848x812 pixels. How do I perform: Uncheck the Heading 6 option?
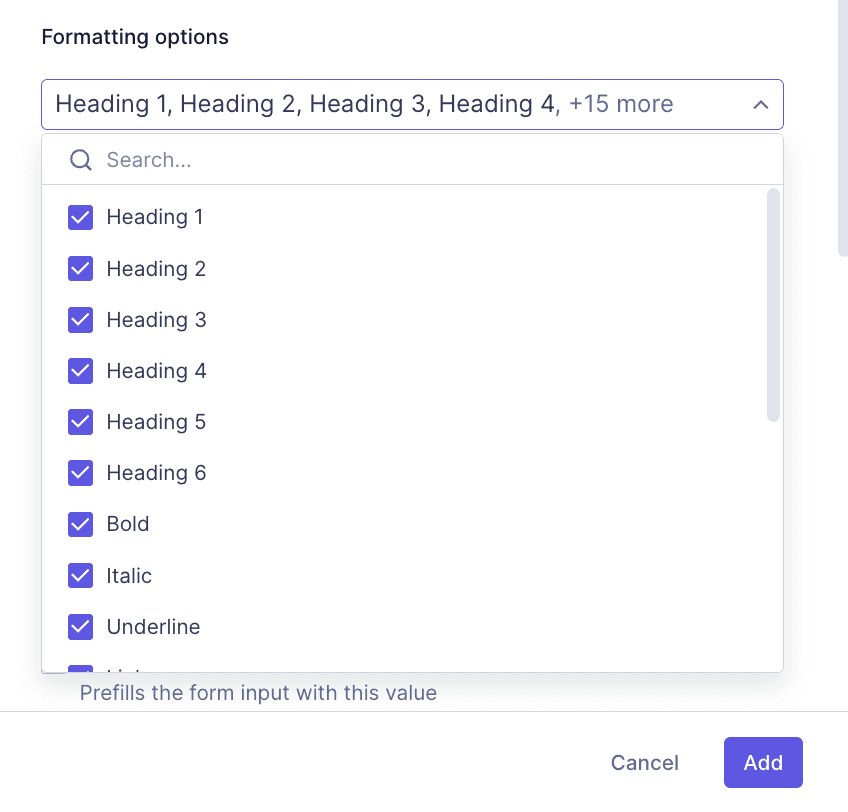click(x=80, y=473)
